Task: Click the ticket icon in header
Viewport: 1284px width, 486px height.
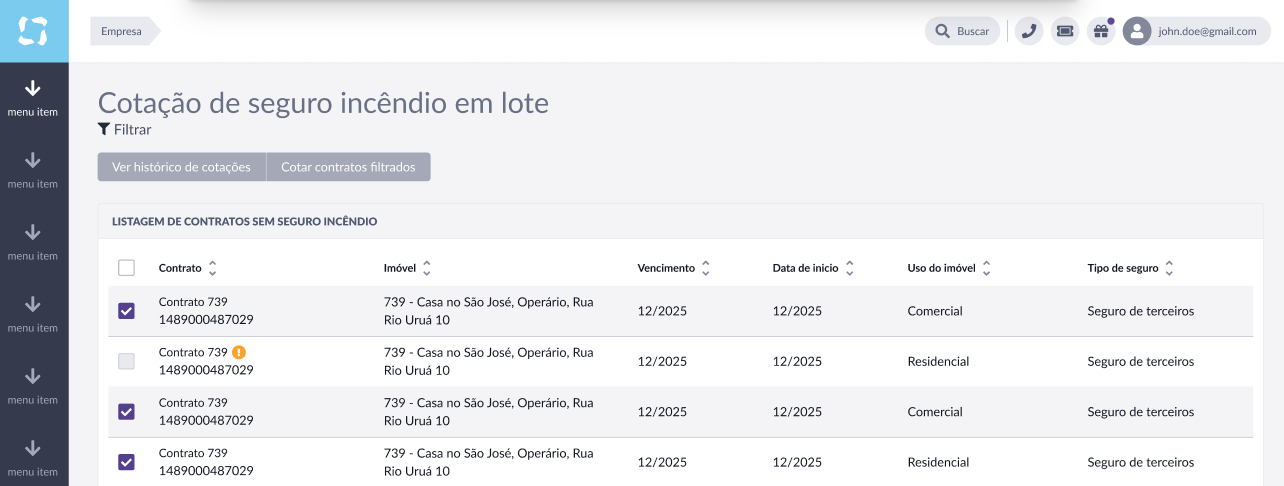Action: [x=1065, y=31]
